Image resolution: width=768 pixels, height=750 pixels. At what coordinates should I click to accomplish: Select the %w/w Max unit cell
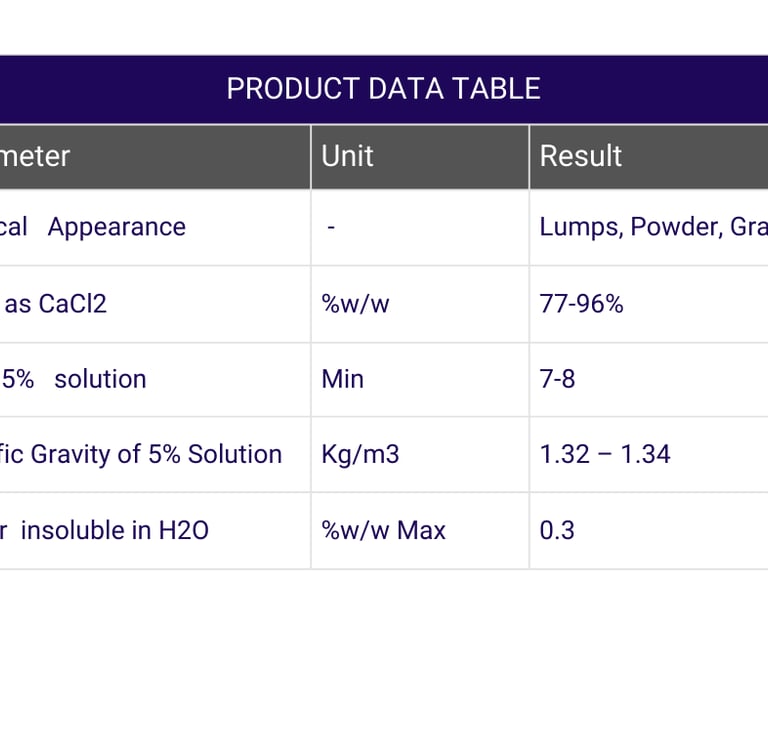point(383,530)
